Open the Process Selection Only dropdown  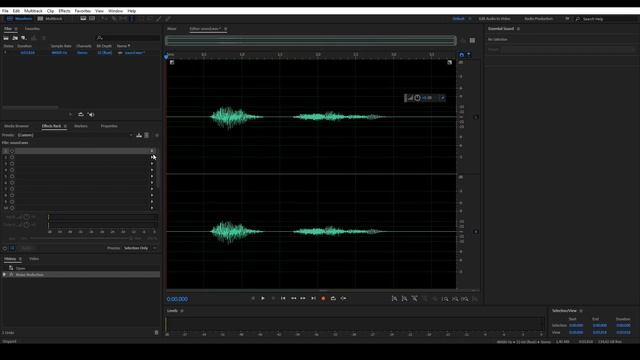140,248
